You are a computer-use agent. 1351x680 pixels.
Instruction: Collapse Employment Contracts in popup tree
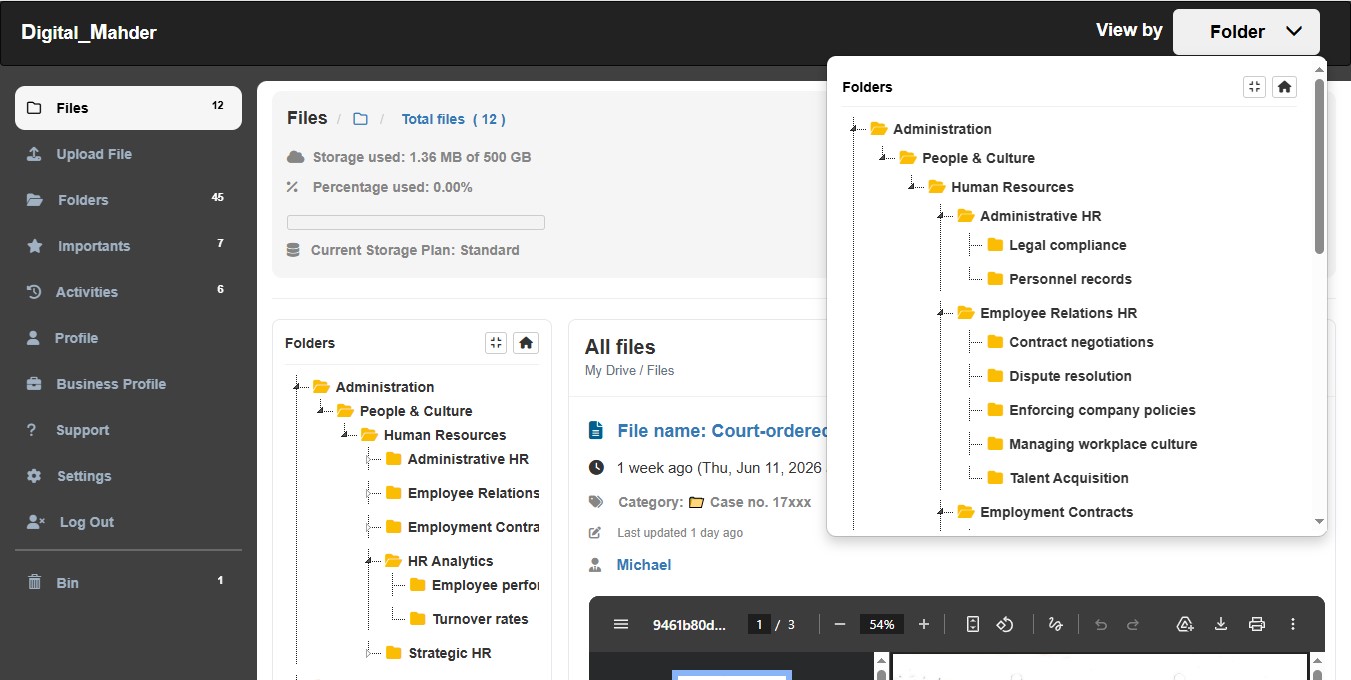(942, 512)
